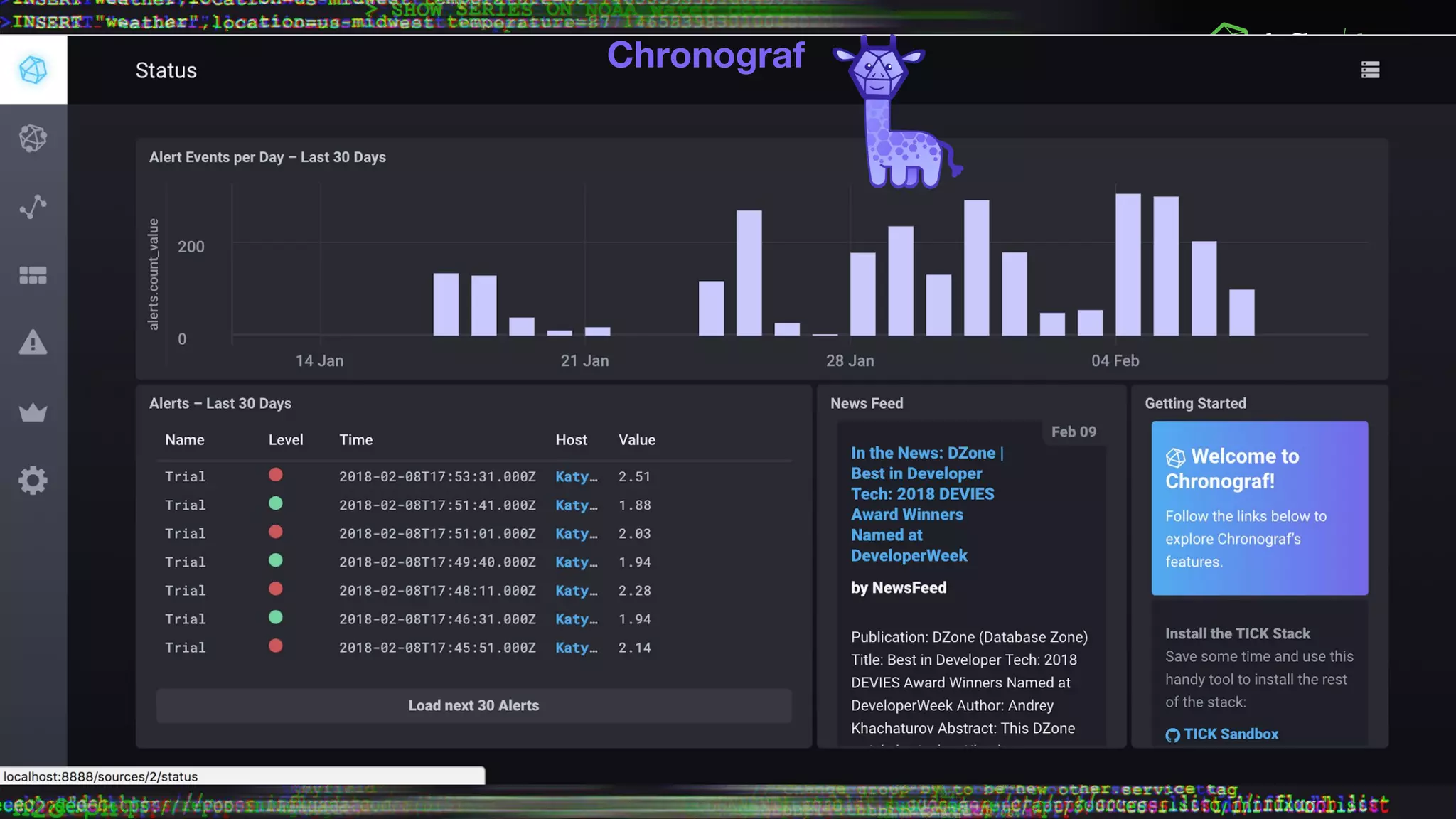Image resolution: width=1456 pixels, height=819 pixels.
Task: Open the Alerting triangle icon
Action: click(33, 343)
